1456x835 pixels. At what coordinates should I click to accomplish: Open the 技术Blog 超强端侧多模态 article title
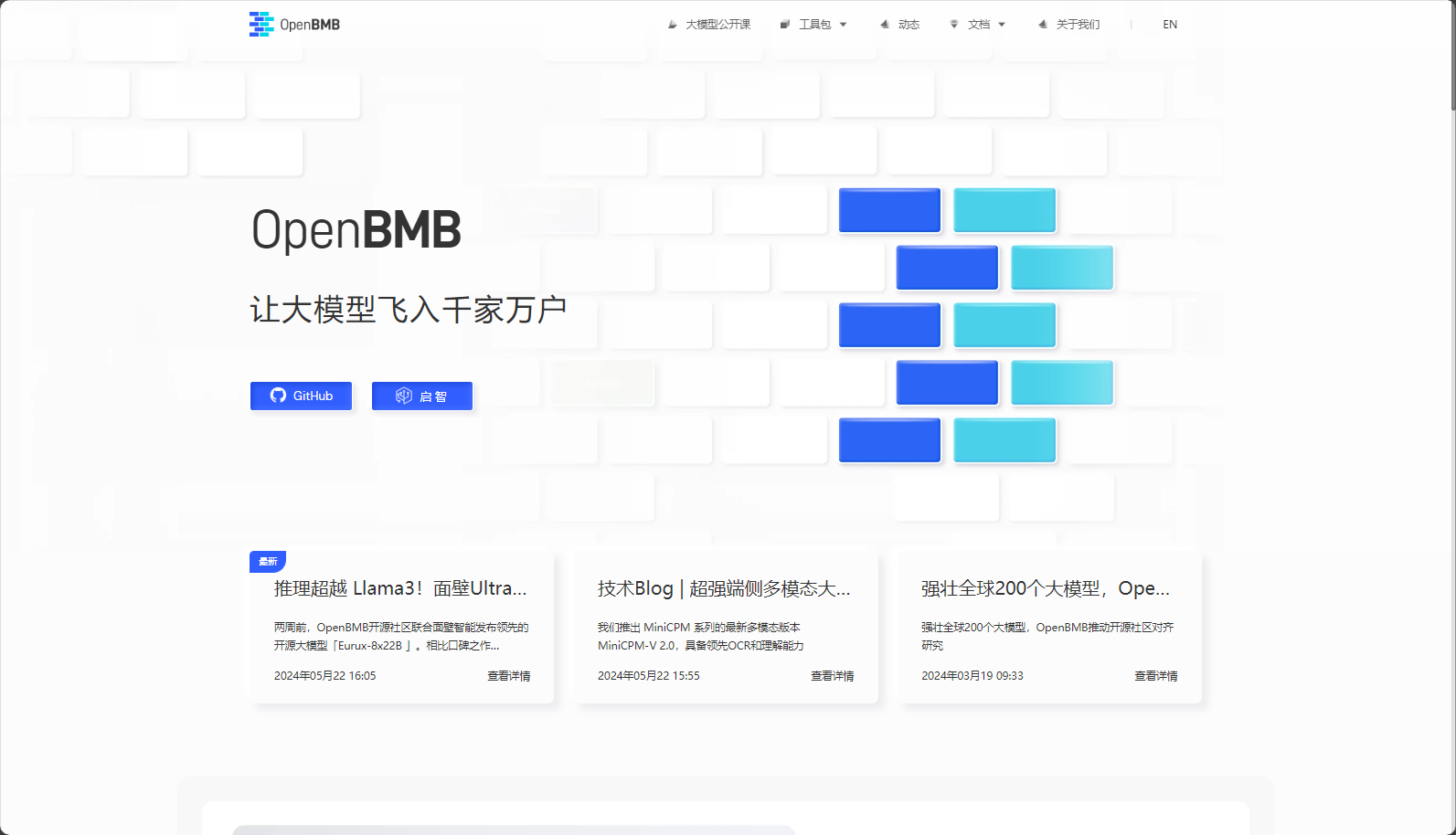coord(724,588)
